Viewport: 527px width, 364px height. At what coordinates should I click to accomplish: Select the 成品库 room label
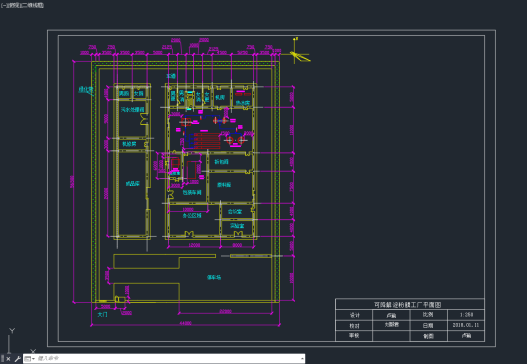point(132,184)
